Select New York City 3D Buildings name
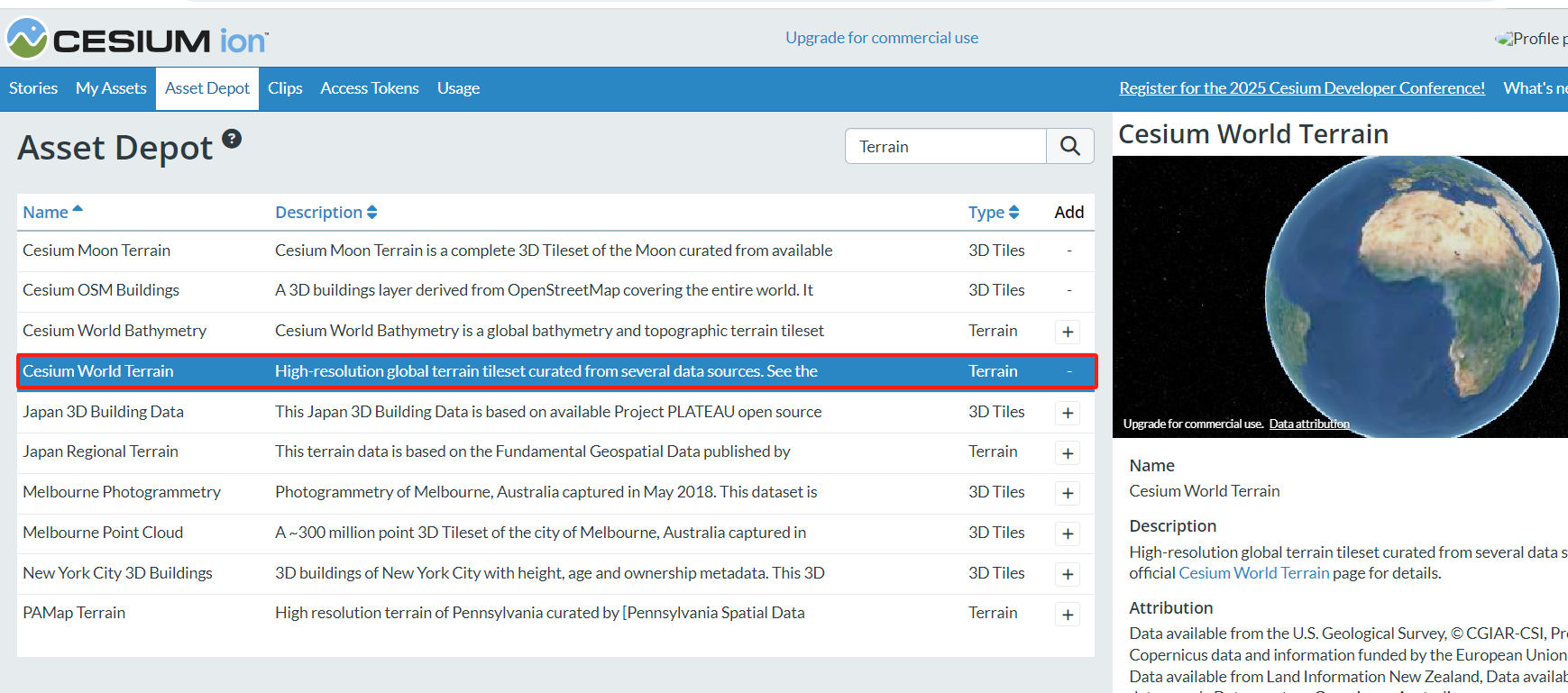Image resolution: width=1568 pixels, height=693 pixels. [117, 573]
